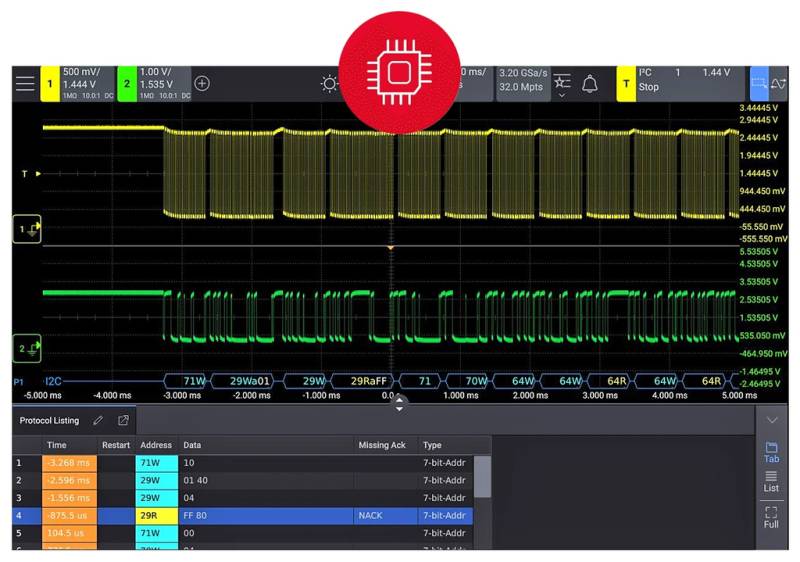Collapse the lower panel with chevron
800x562 pixels.
tap(771, 420)
